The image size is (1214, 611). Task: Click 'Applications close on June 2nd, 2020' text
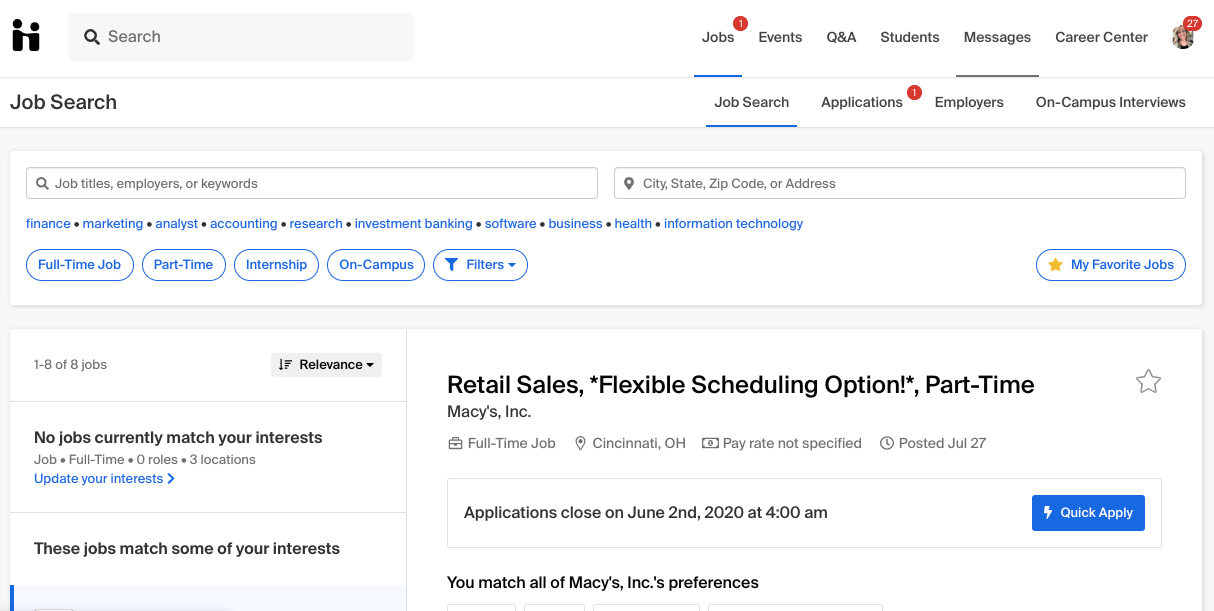pos(646,513)
